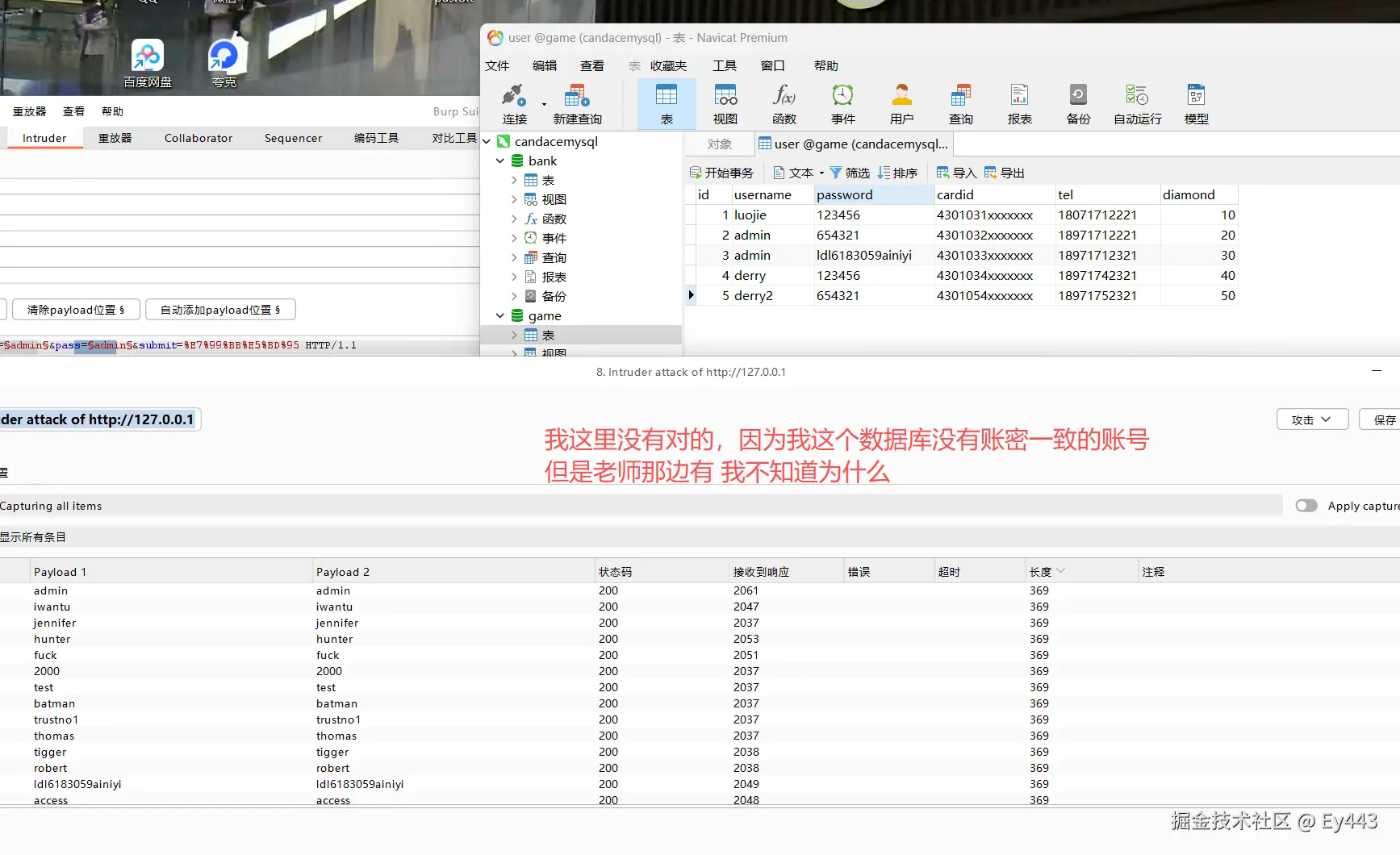Expand 视图 under bank database
Screen dimensions: 1400x855
coord(514,199)
